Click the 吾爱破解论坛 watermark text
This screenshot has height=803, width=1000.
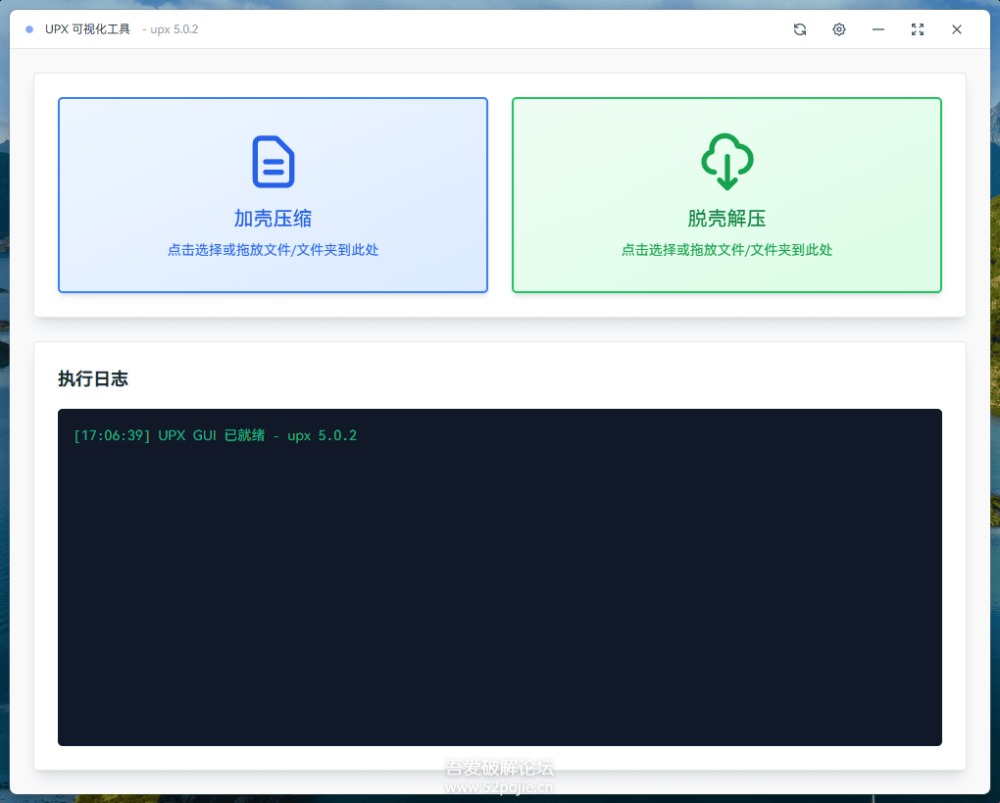499,768
